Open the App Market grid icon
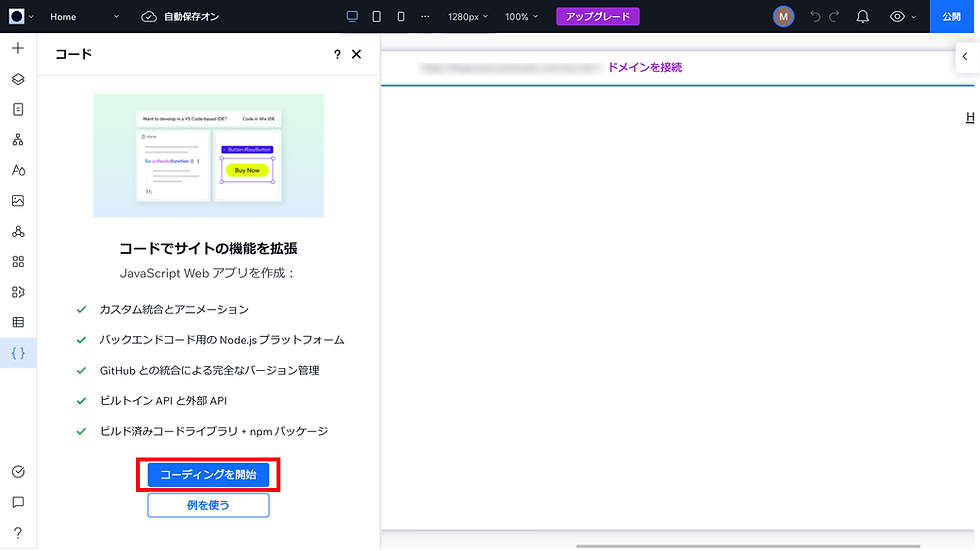The height and width of the screenshot is (551, 980). (x=18, y=262)
